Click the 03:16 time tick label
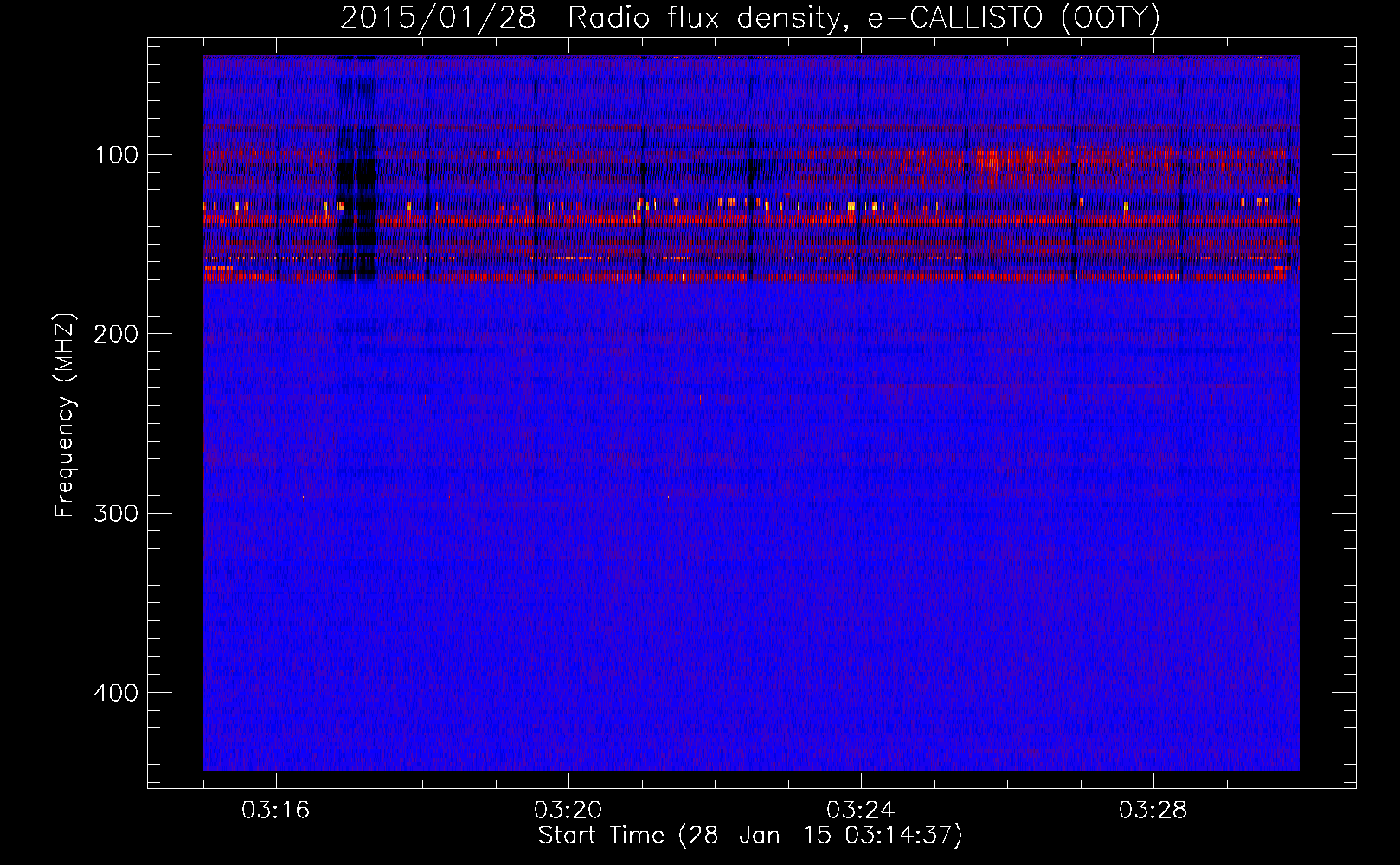 click(276, 811)
